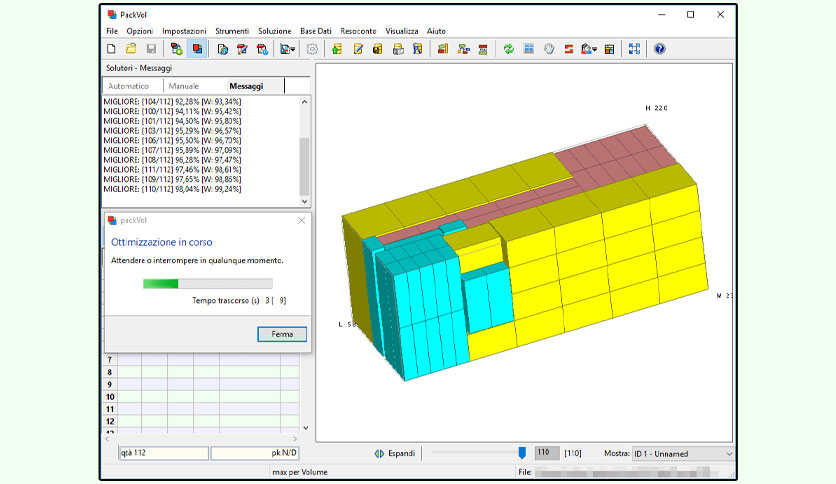Click the blue grid window icon

528,49
